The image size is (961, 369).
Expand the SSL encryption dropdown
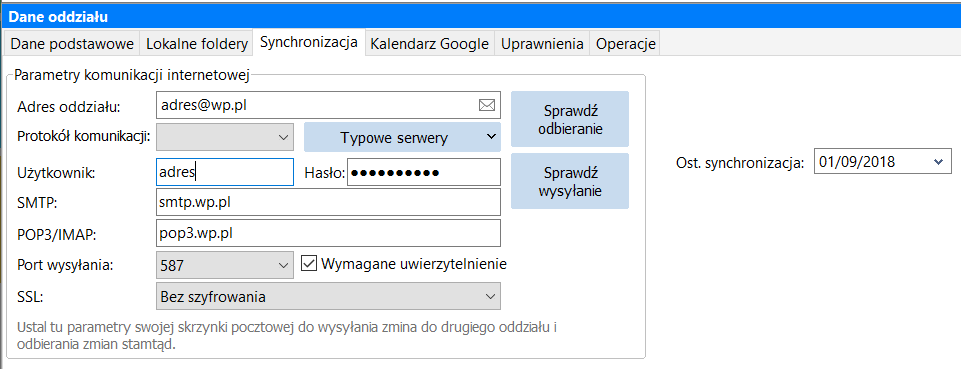pyautogui.click(x=329, y=297)
